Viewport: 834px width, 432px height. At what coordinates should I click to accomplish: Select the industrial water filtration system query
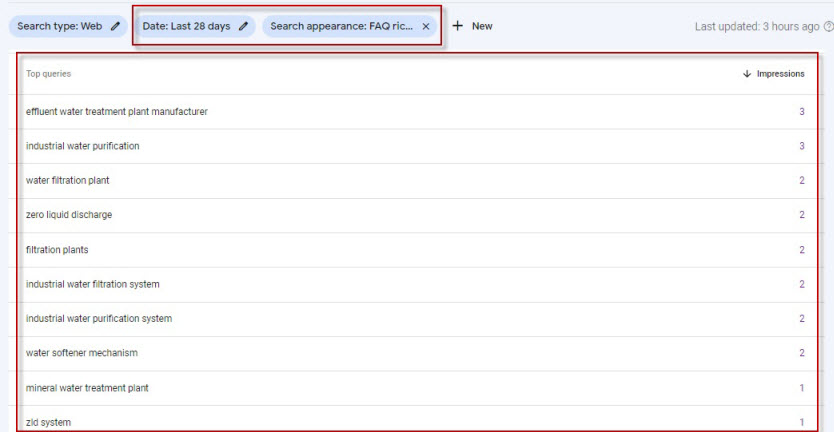[x=93, y=285]
